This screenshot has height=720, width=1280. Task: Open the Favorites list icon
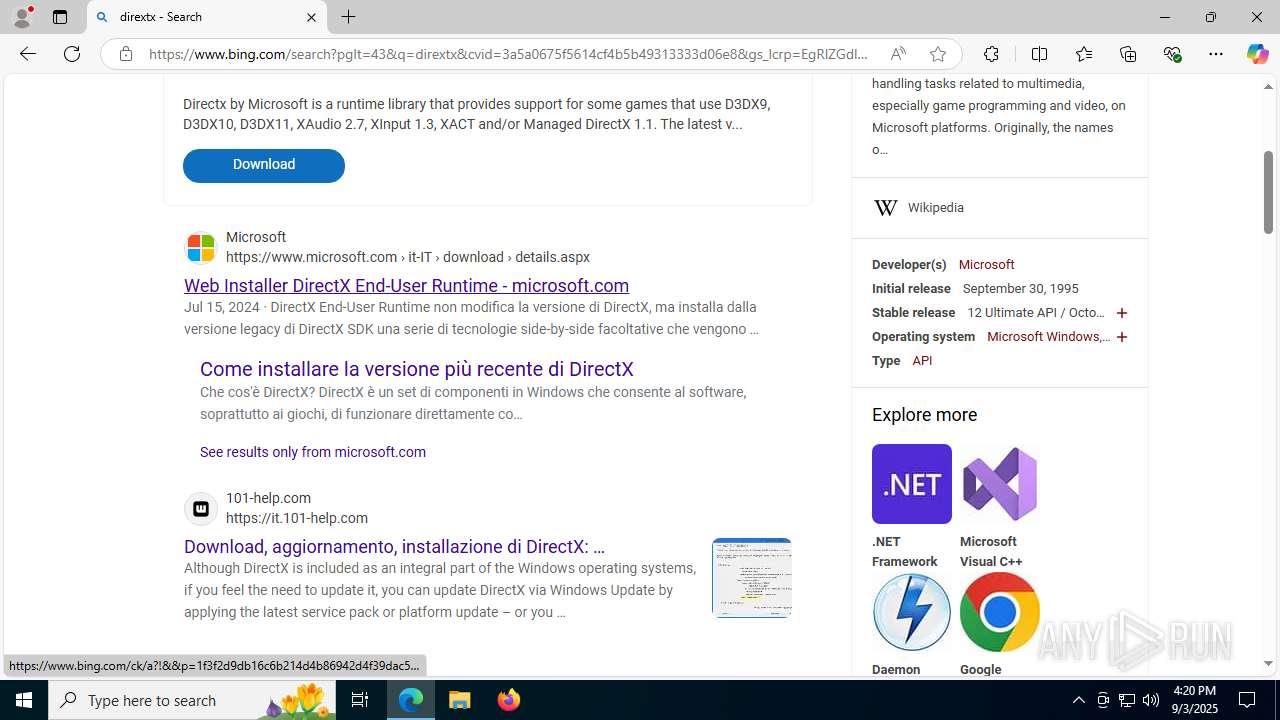pyautogui.click(x=1084, y=54)
